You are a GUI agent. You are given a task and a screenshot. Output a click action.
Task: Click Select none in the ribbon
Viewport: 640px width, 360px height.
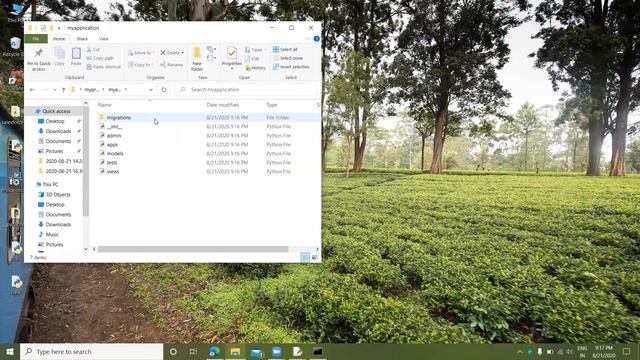(x=287, y=58)
